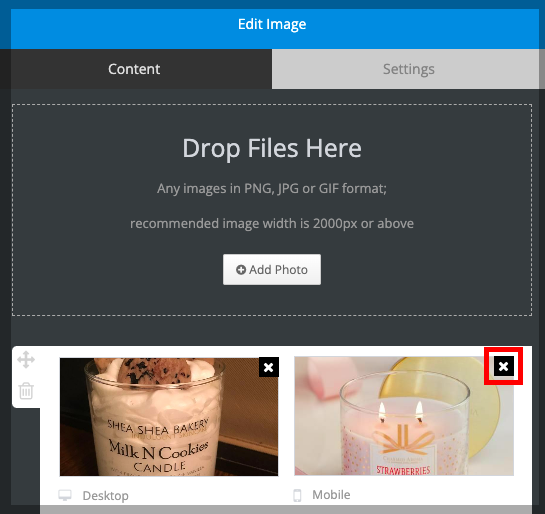Screen dimensions: 545x514
Task: Click the plus icon in Add Photo
Action: (x=241, y=270)
